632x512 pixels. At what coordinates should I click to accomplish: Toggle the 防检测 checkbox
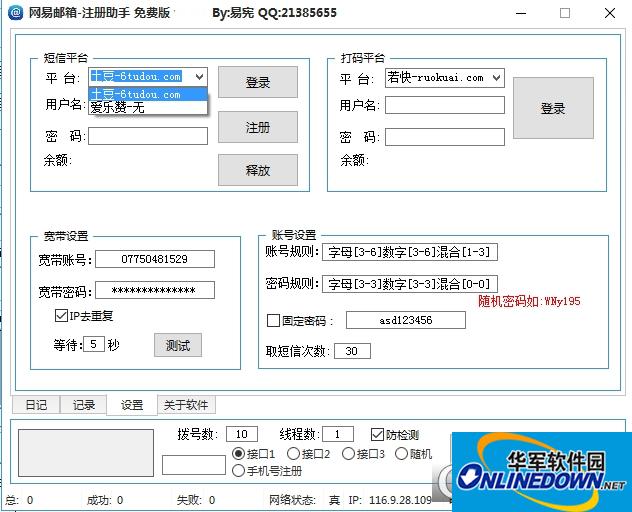pyautogui.click(x=377, y=435)
